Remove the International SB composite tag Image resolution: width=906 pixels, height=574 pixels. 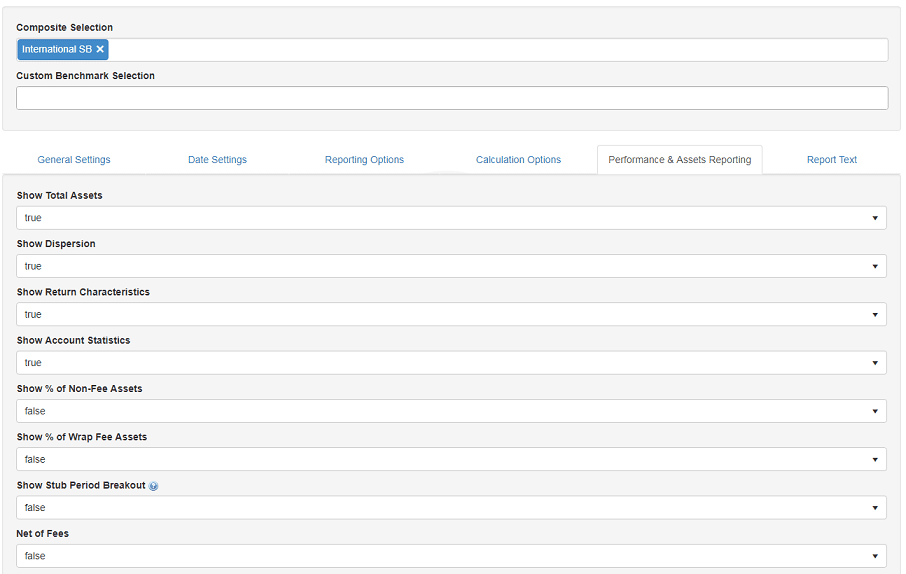tap(100, 49)
